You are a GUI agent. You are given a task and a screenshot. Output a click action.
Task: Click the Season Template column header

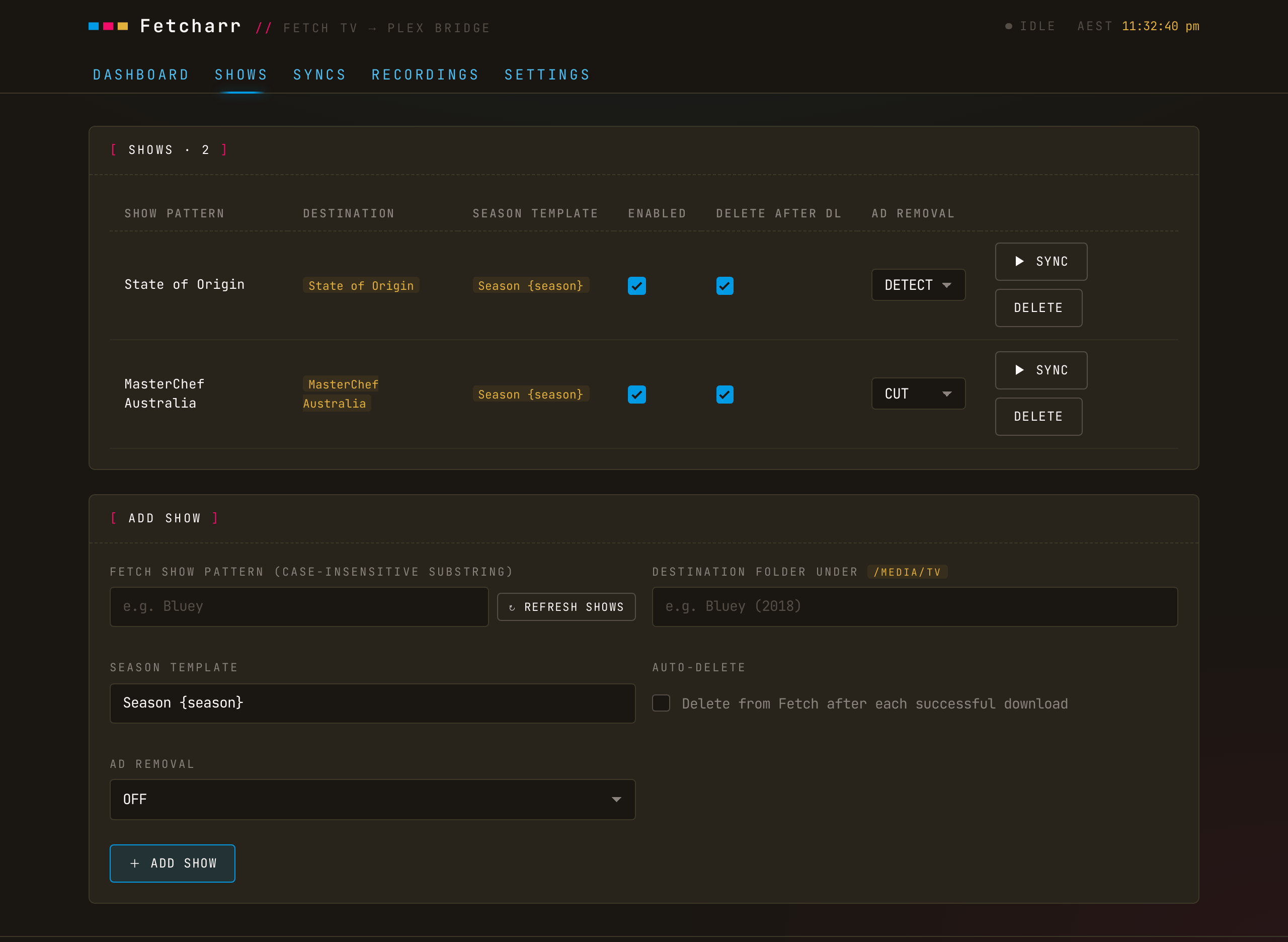coord(535,214)
